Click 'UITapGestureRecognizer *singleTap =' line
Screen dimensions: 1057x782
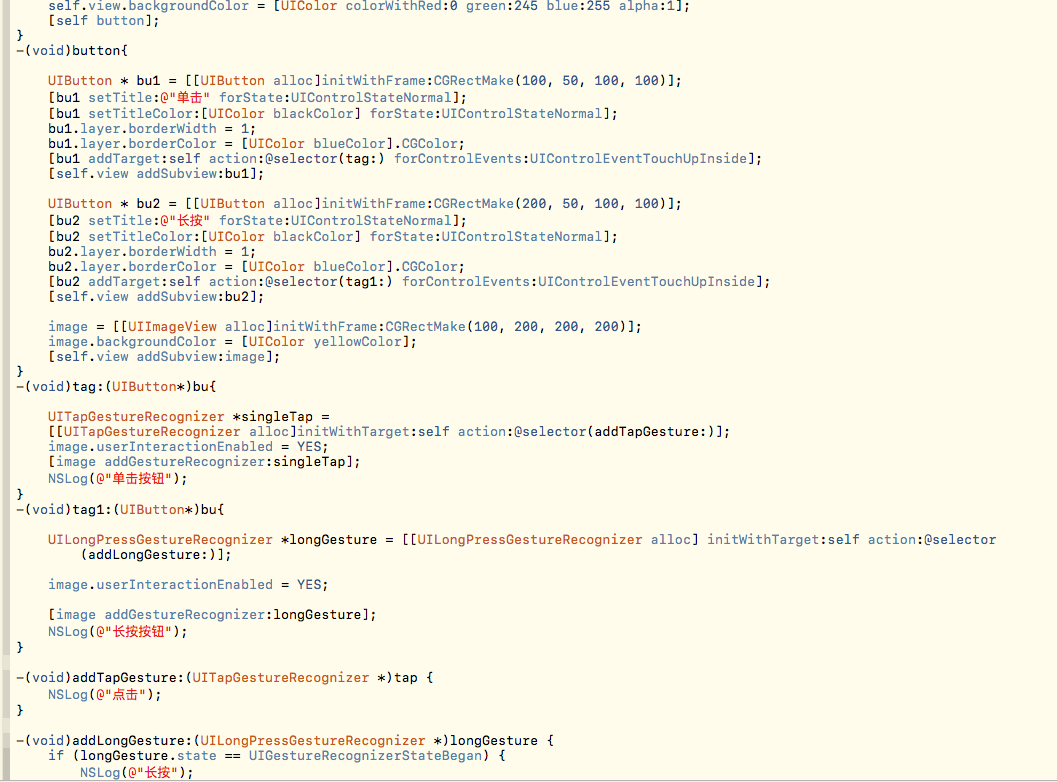[189, 417]
